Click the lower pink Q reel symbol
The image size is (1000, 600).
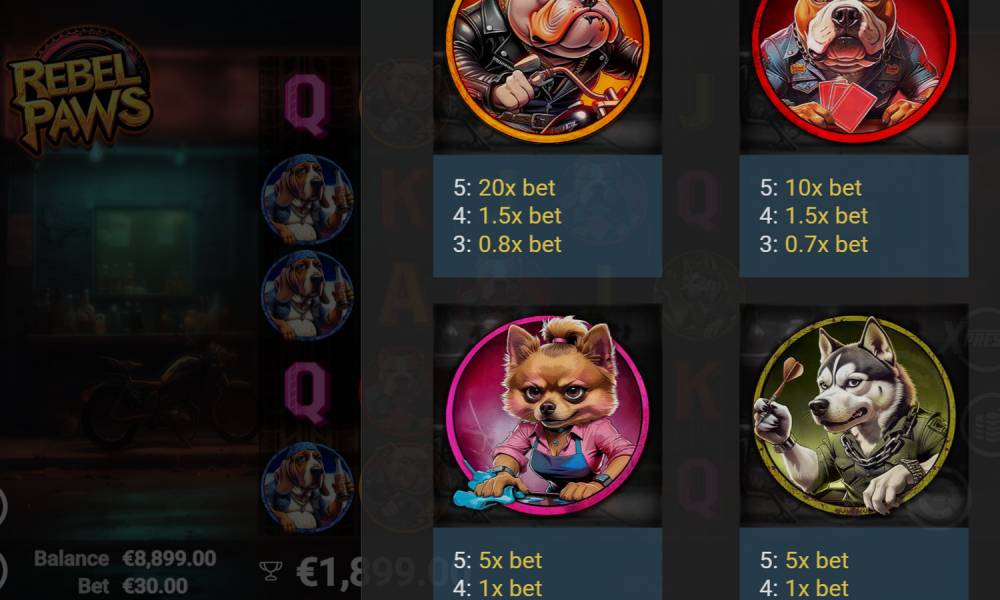click(x=305, y=393)
